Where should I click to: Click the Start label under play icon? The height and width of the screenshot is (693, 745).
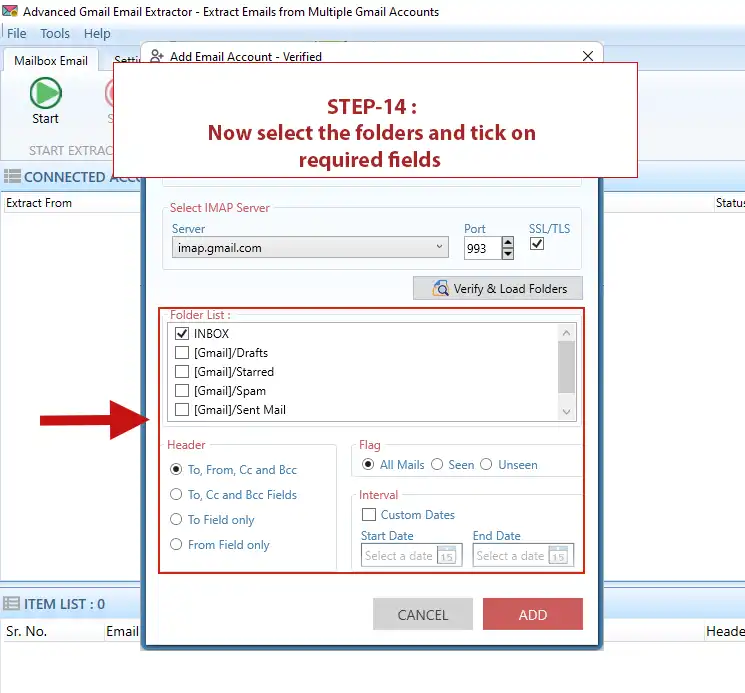point(45,118)
